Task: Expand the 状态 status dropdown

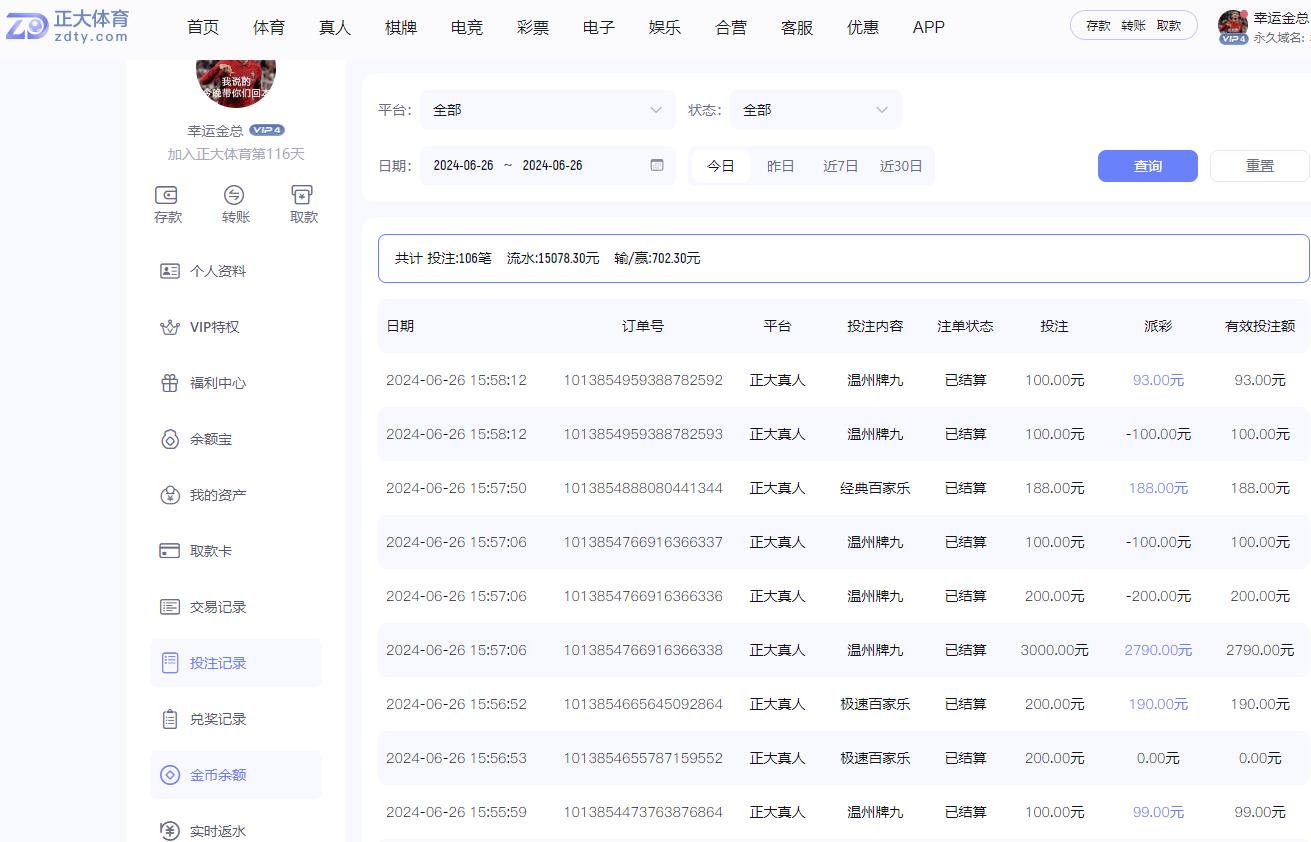Action: pos(815,110)
